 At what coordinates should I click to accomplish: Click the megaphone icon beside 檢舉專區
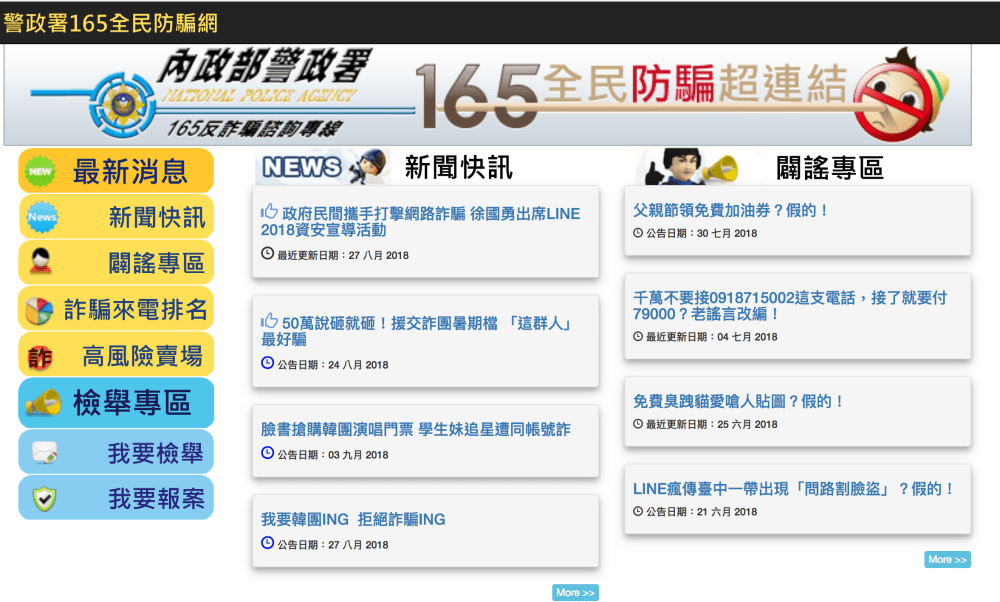(43, 403)
